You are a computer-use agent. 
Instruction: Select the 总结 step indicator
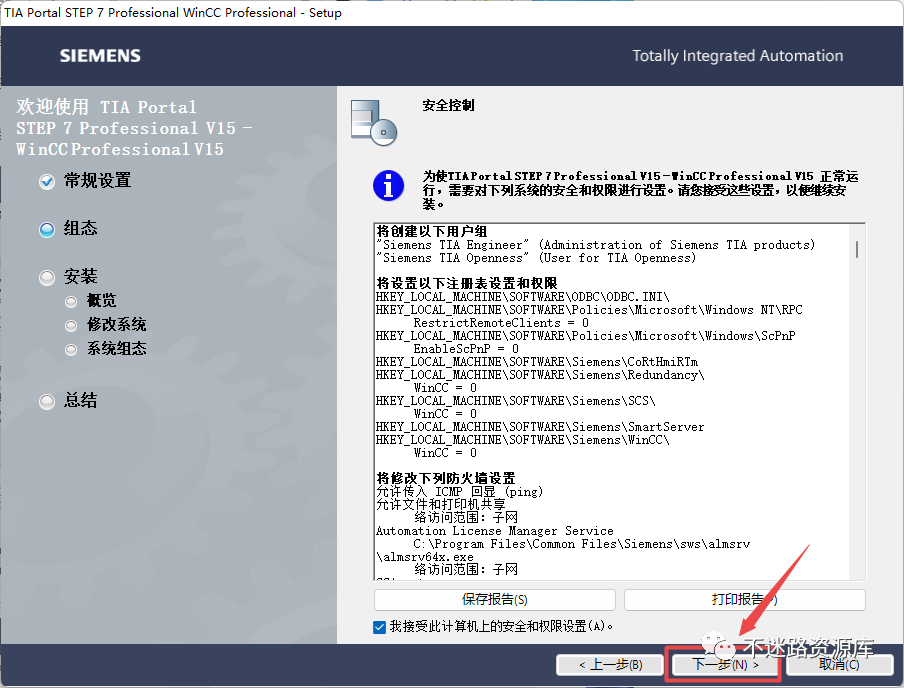(47, 401)
